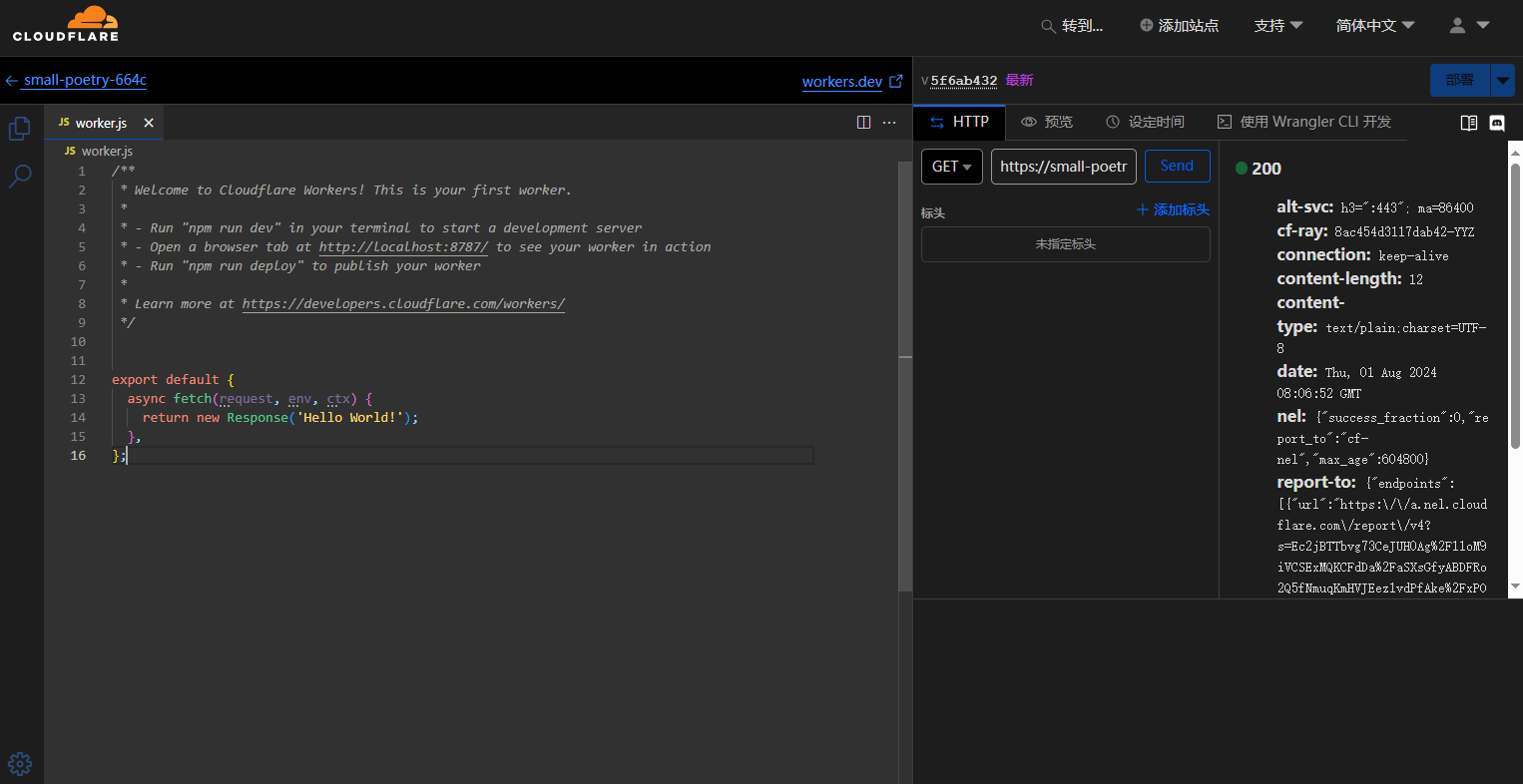Switch to 使用 Wrangler CLI 开发 tab
1523x784 pixels.
(1304, 122)
